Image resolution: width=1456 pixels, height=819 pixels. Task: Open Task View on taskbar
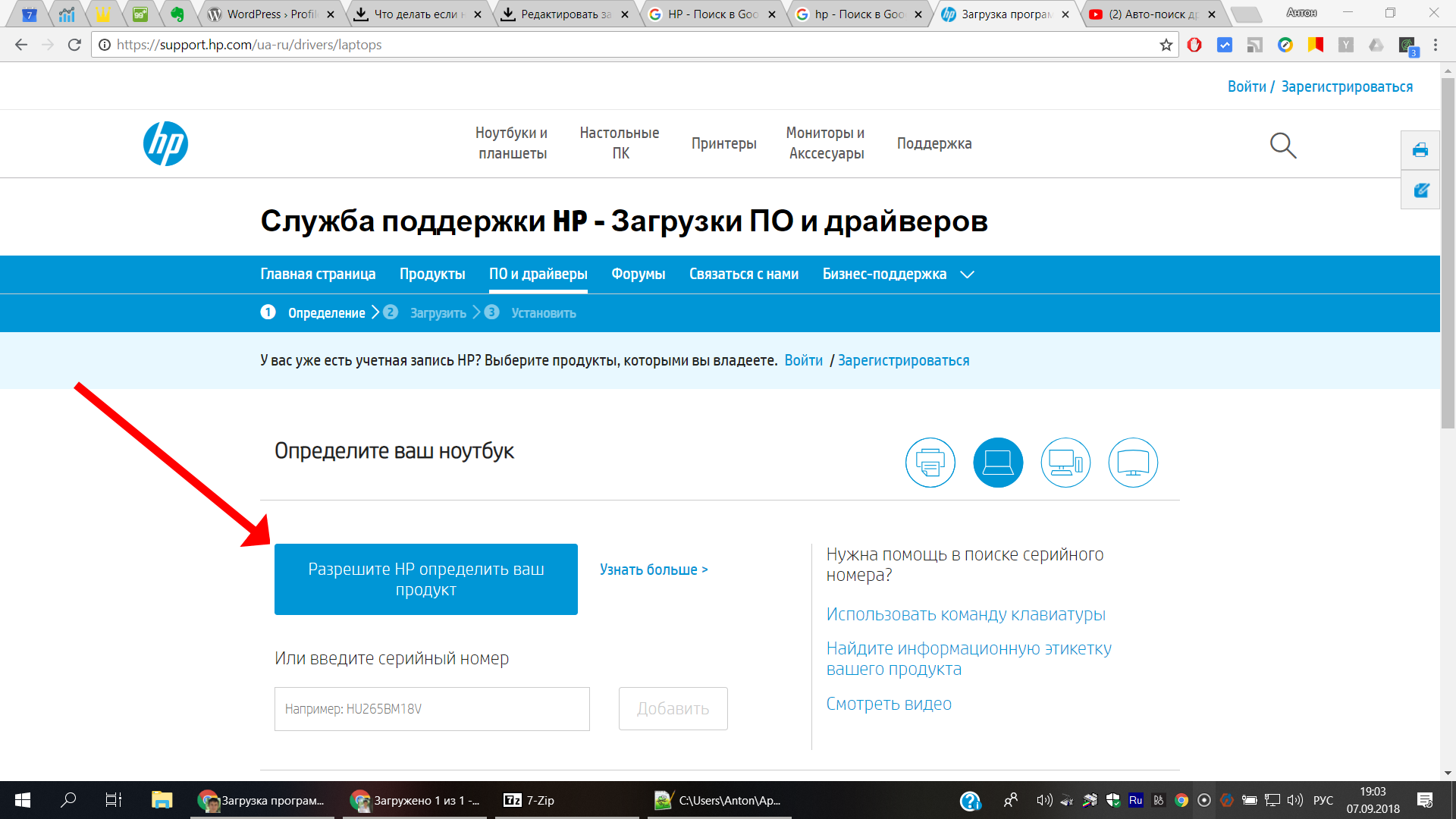pyautogui.click(x=114, y=800)
